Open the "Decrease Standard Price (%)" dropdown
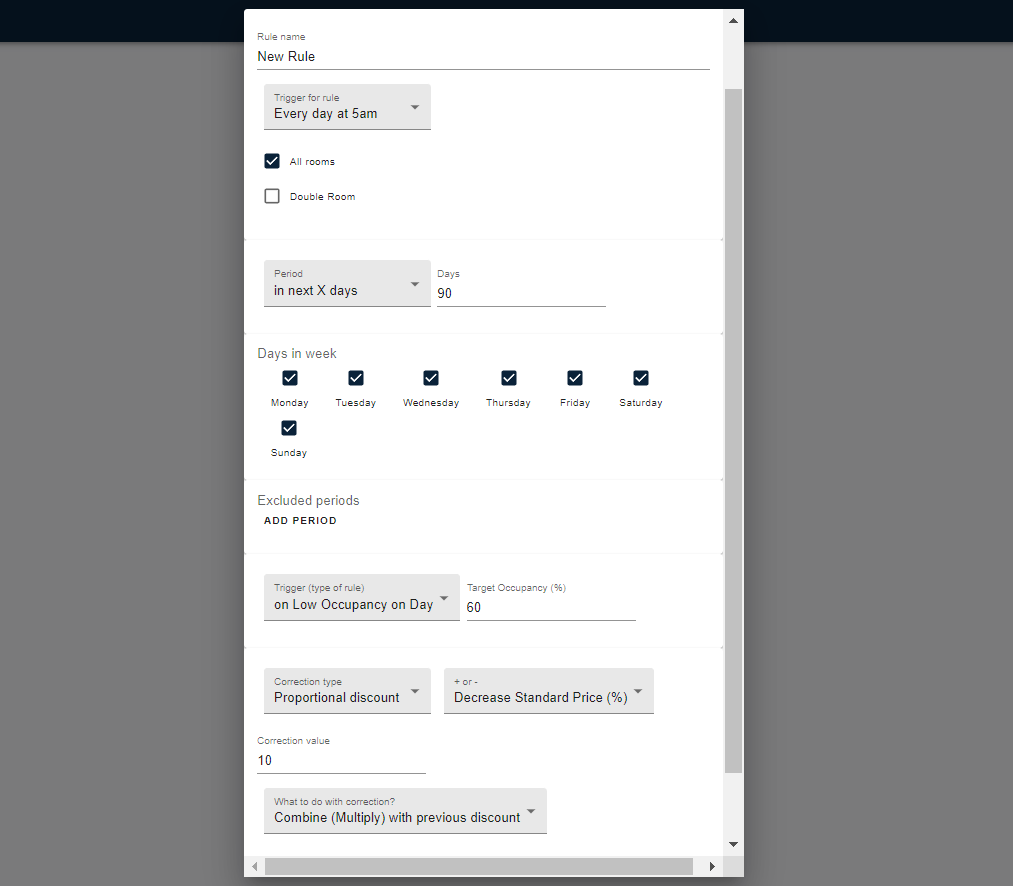Viewport: 1013px width, 886px height. pyautogui.click(x=548, y=691)
